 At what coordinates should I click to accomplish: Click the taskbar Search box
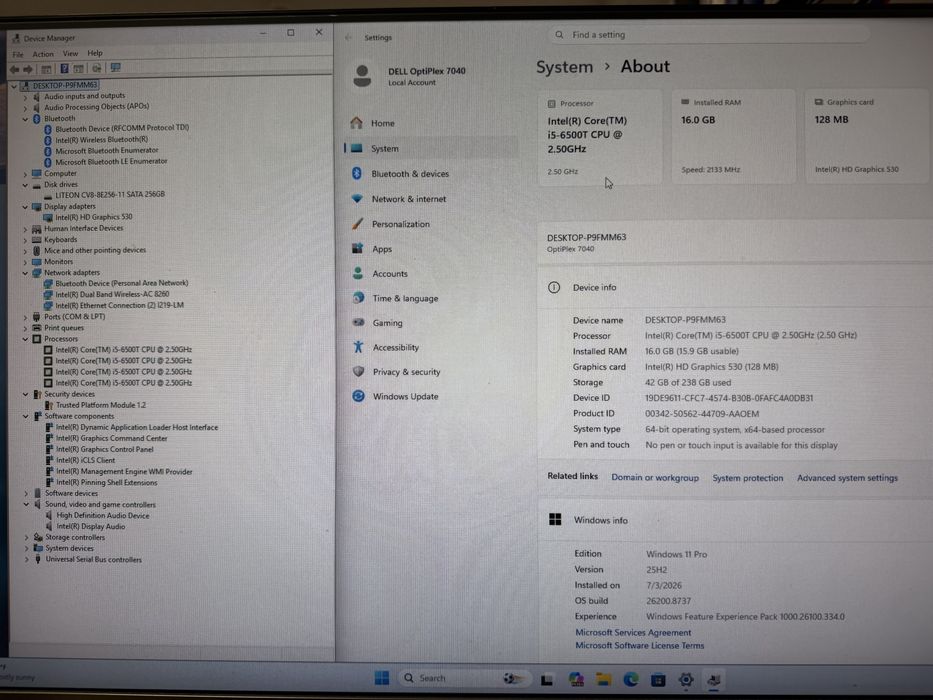462,678
